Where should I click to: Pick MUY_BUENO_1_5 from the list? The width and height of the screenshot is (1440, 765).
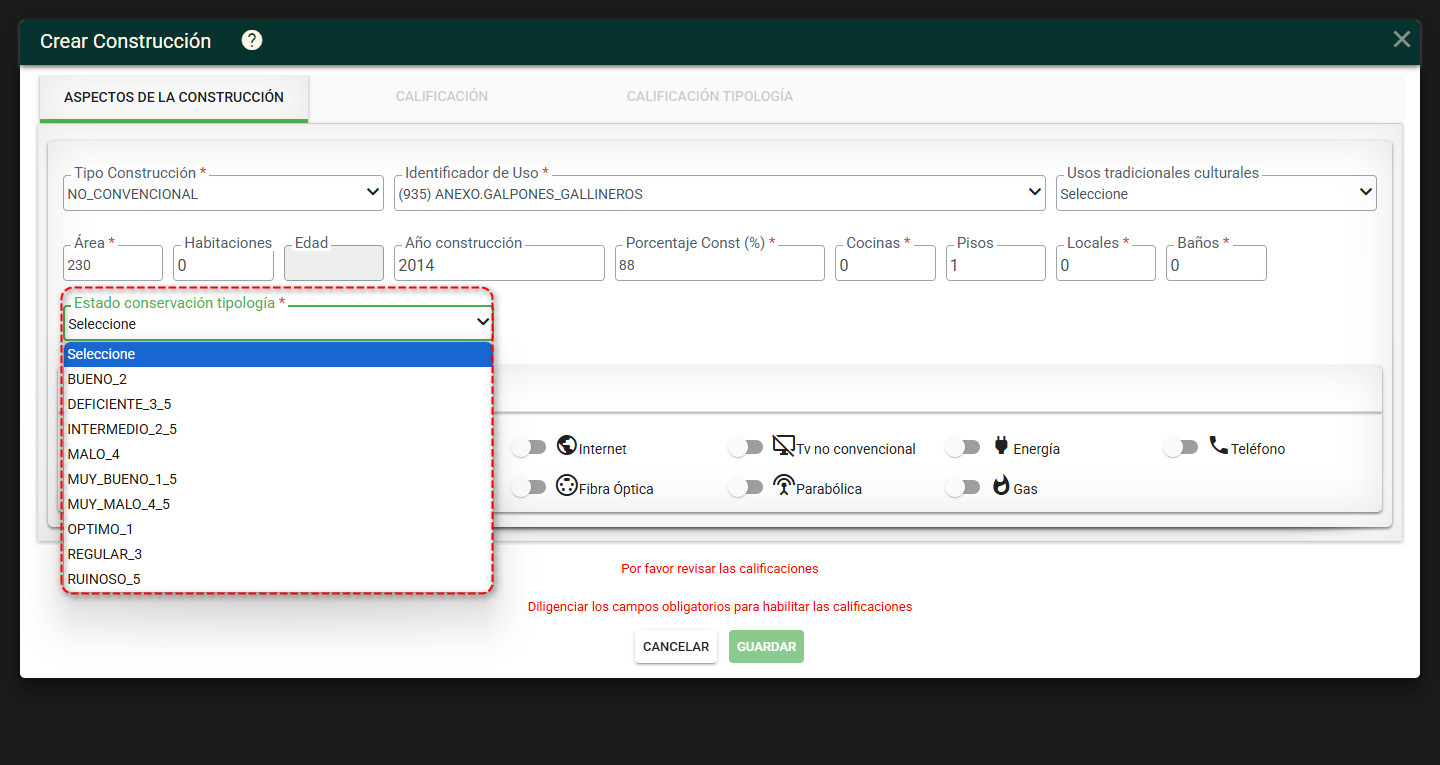(278, 479)
